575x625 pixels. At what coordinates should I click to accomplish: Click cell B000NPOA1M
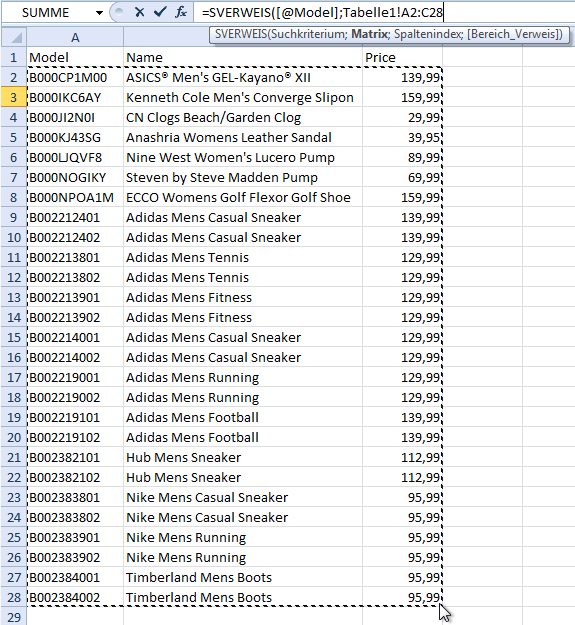[75, 197]
